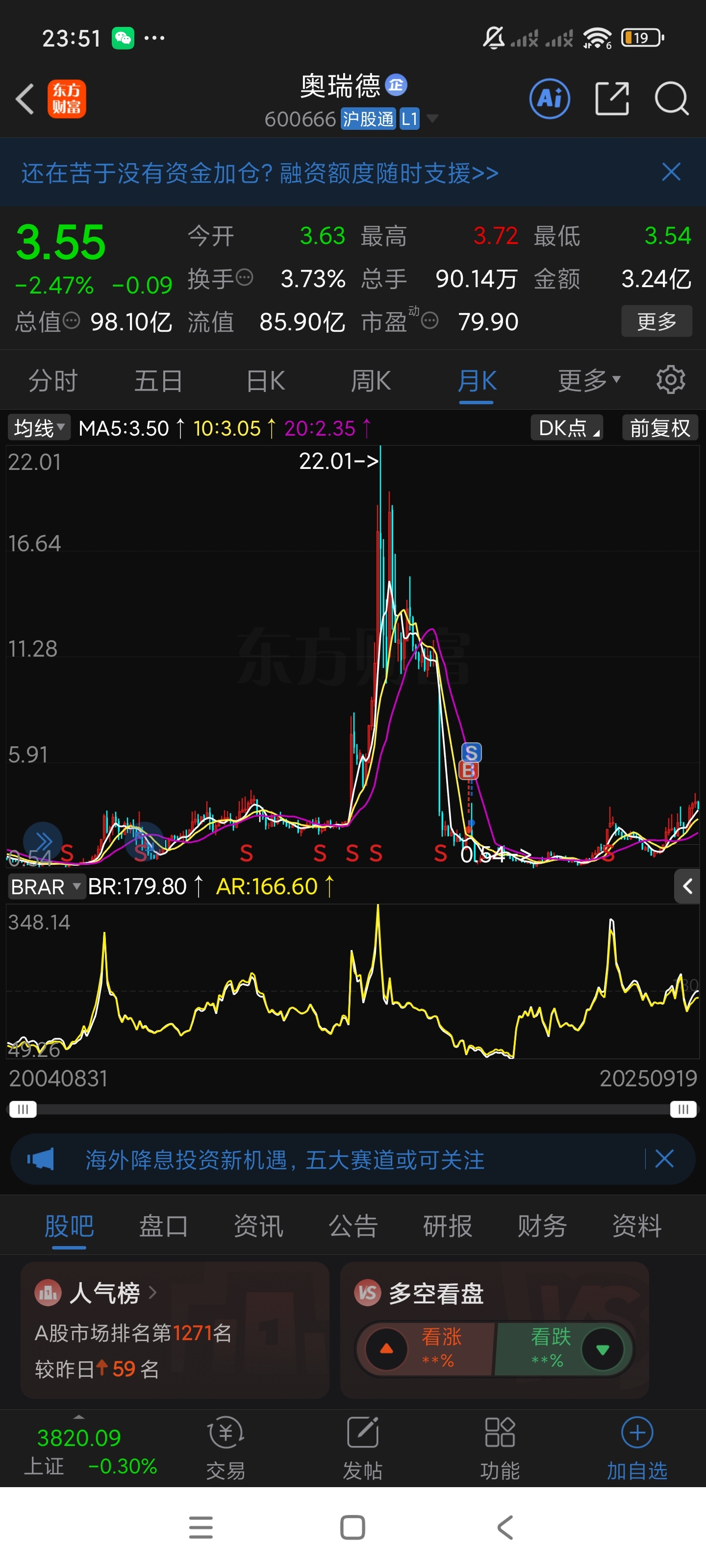Switch to 日K chart tab

266,381
